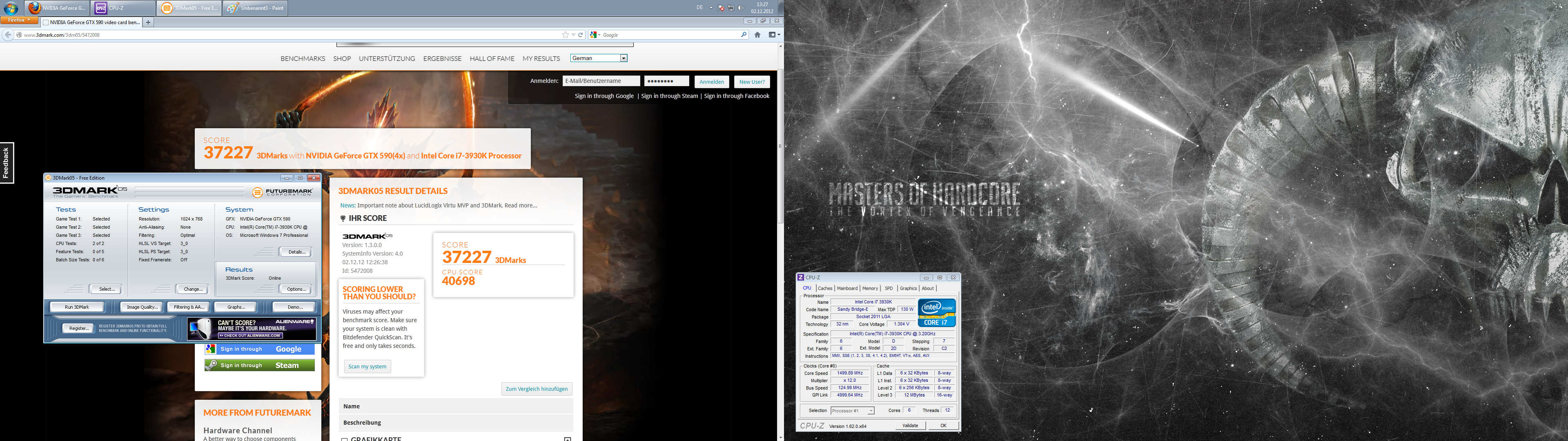Show hidden tray icons arrow
The height and width of the screenshot is (441, 1568).
pyautogui.click(x=711, y=8)
